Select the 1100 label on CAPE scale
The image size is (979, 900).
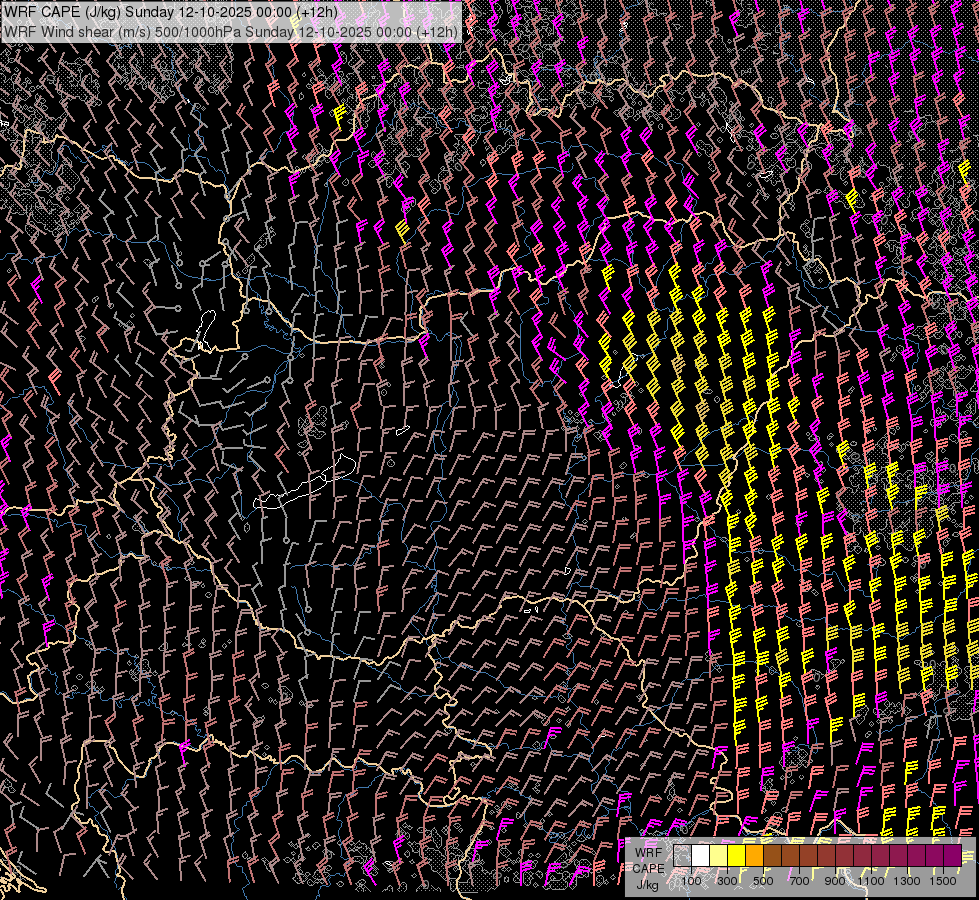pos(871,882)
